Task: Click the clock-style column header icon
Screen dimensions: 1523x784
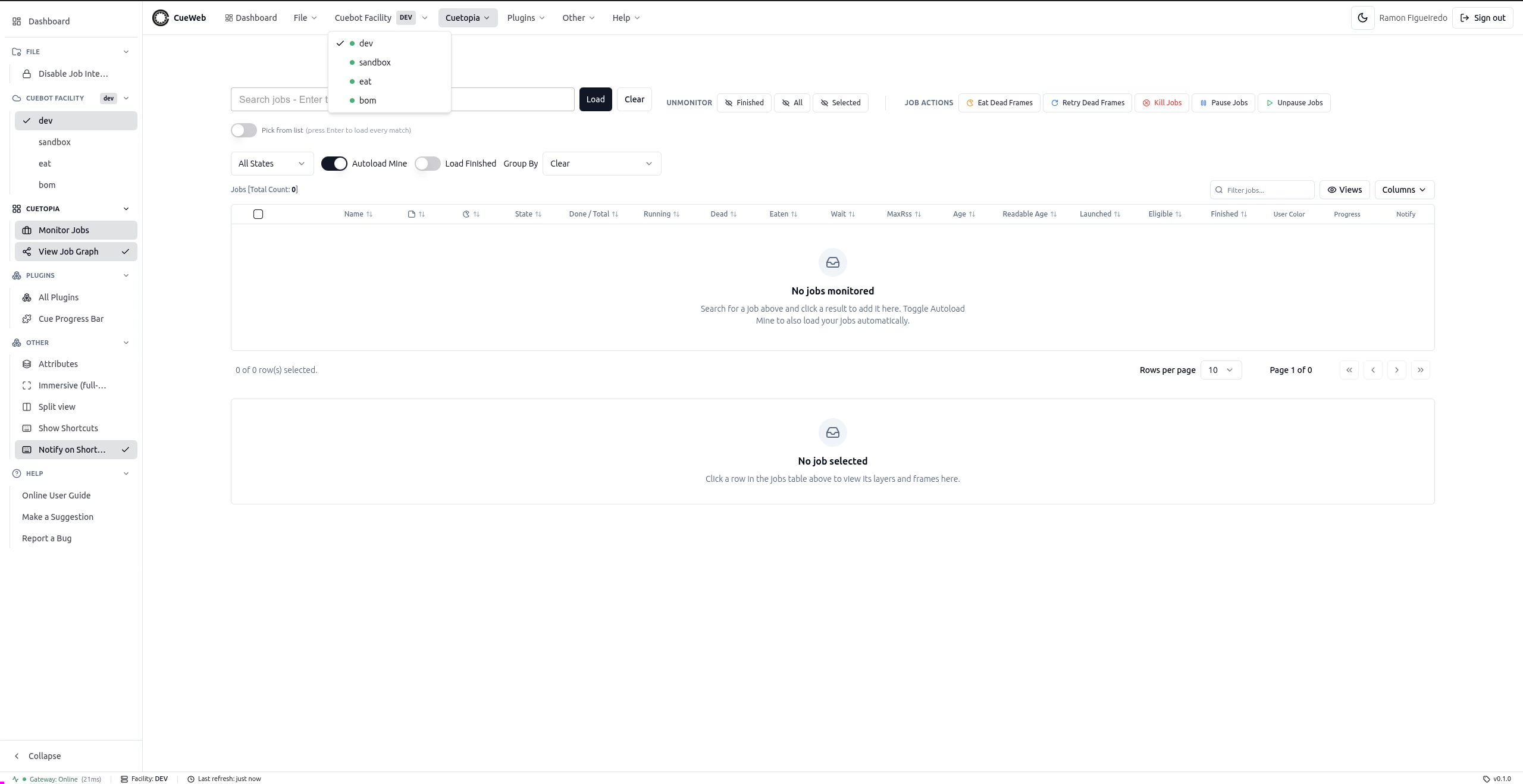Action: 466,214
